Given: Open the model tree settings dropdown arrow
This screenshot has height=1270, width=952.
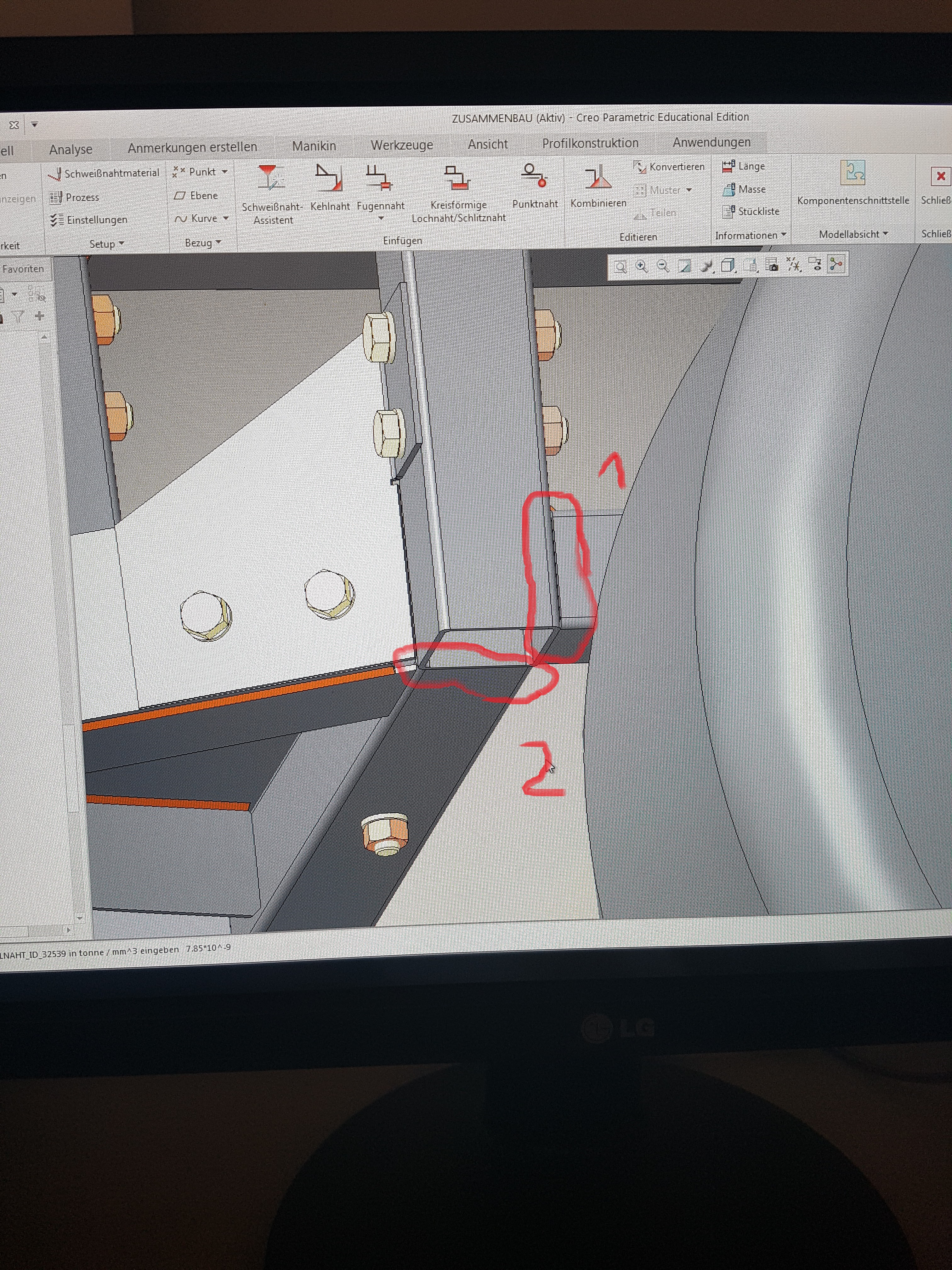Looking at the screenshot, I should 14,295.
